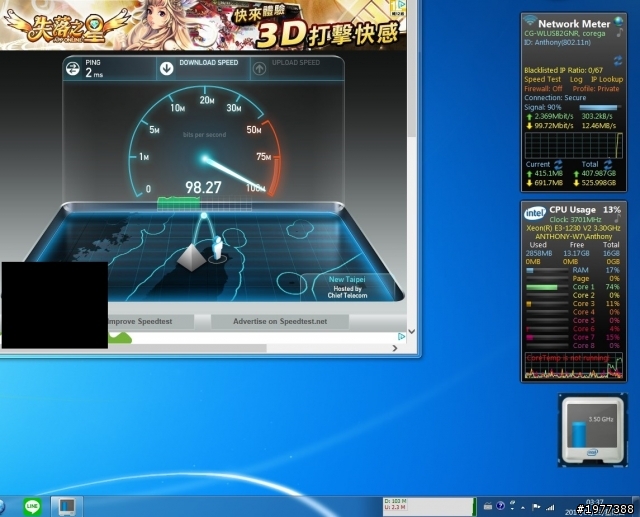
Task: Click the globe icon in Network Meter
Action: click(619, 21)
